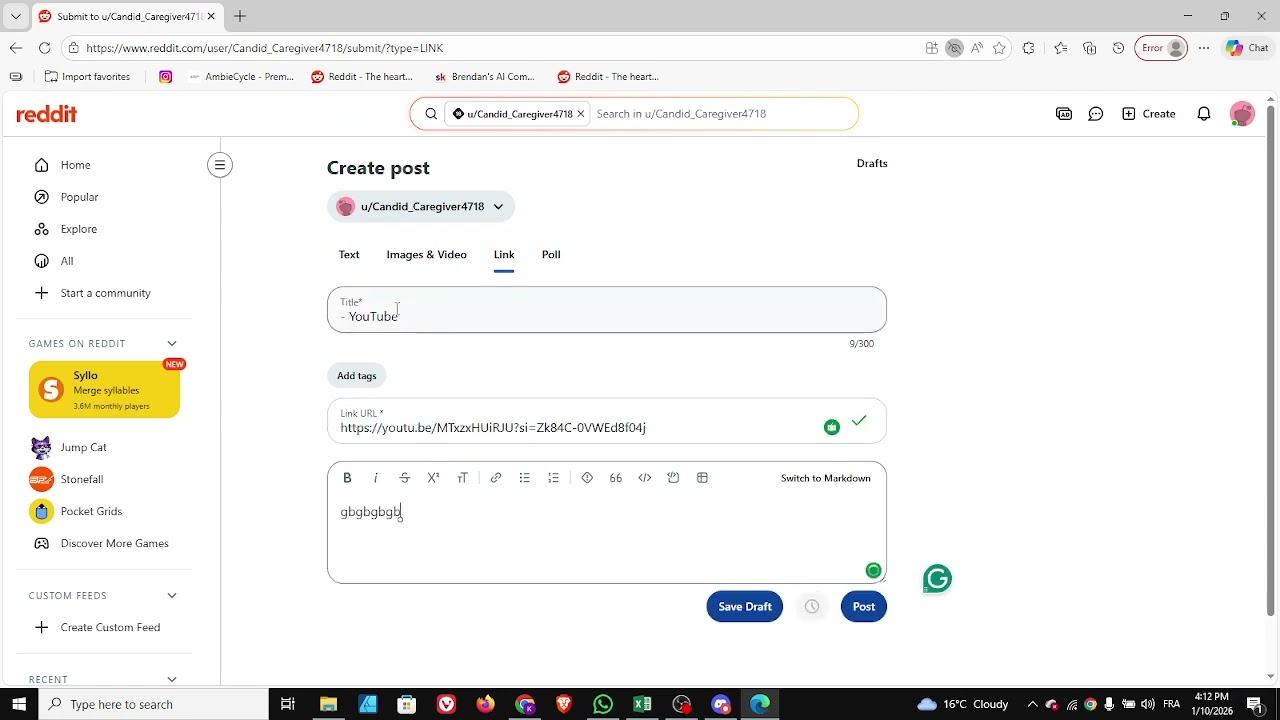Open u/Candid_Caregiver4718 community selector dropdown

pos(421,207)
